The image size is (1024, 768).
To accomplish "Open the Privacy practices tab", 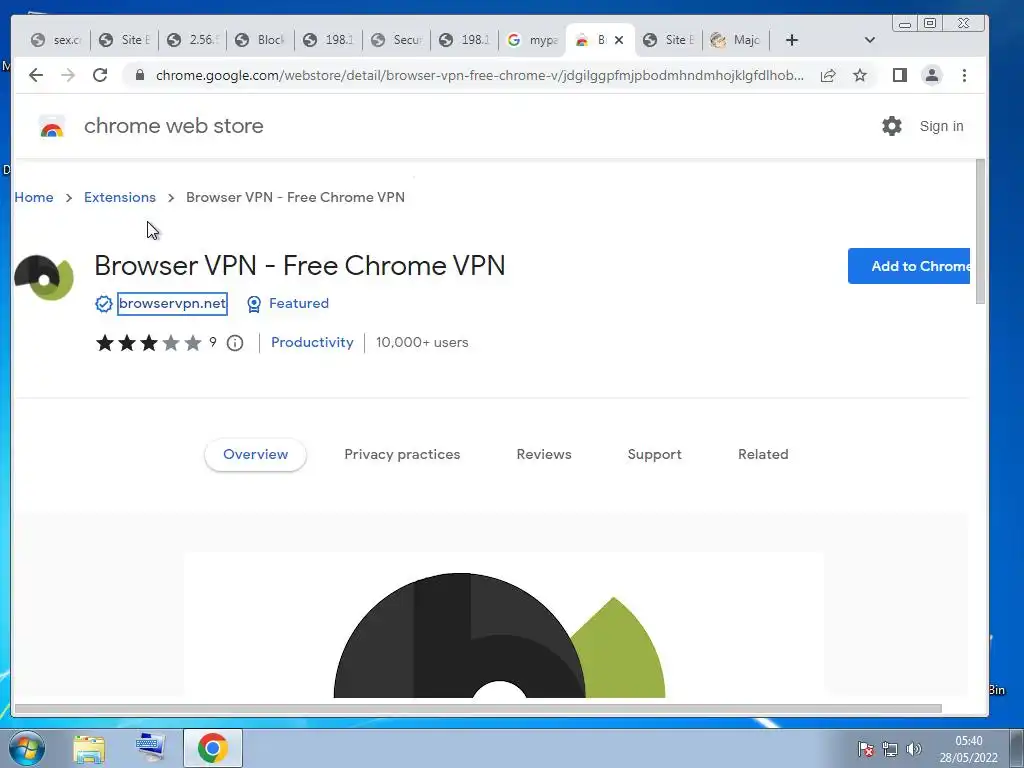I will click(402, 455).
